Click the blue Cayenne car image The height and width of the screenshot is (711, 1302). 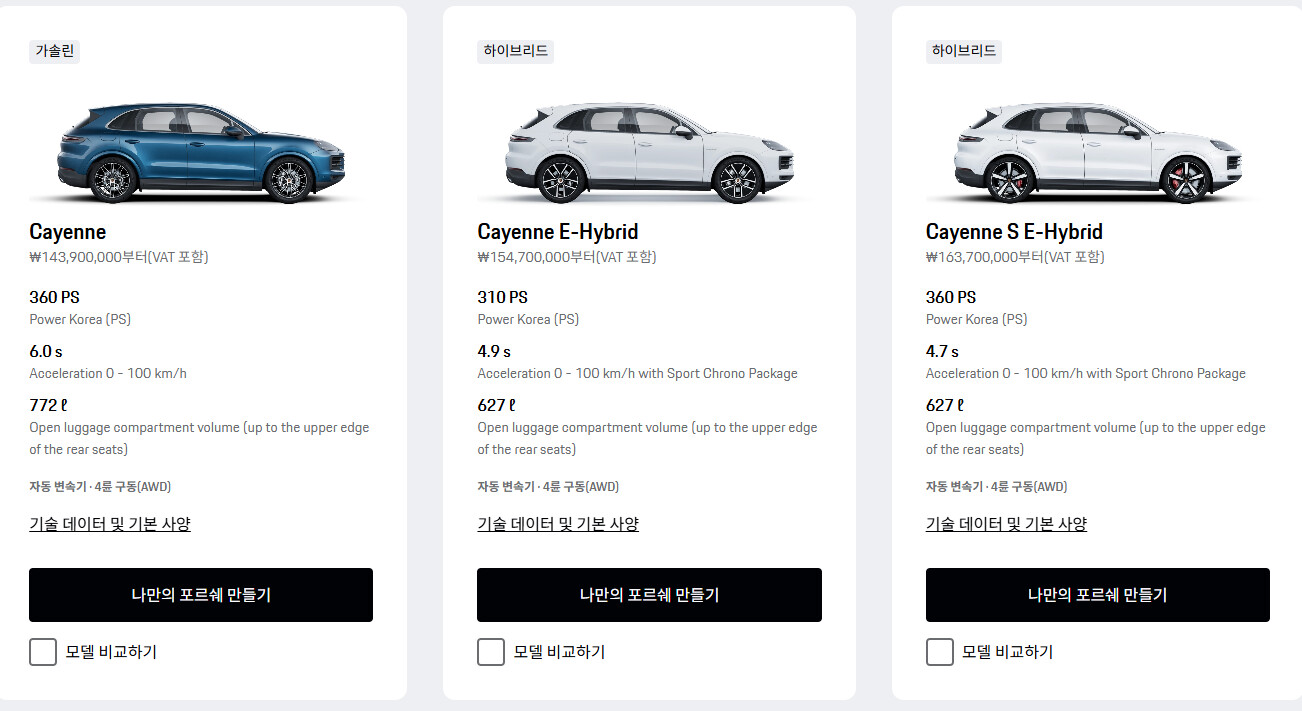(x=200, y=152)
